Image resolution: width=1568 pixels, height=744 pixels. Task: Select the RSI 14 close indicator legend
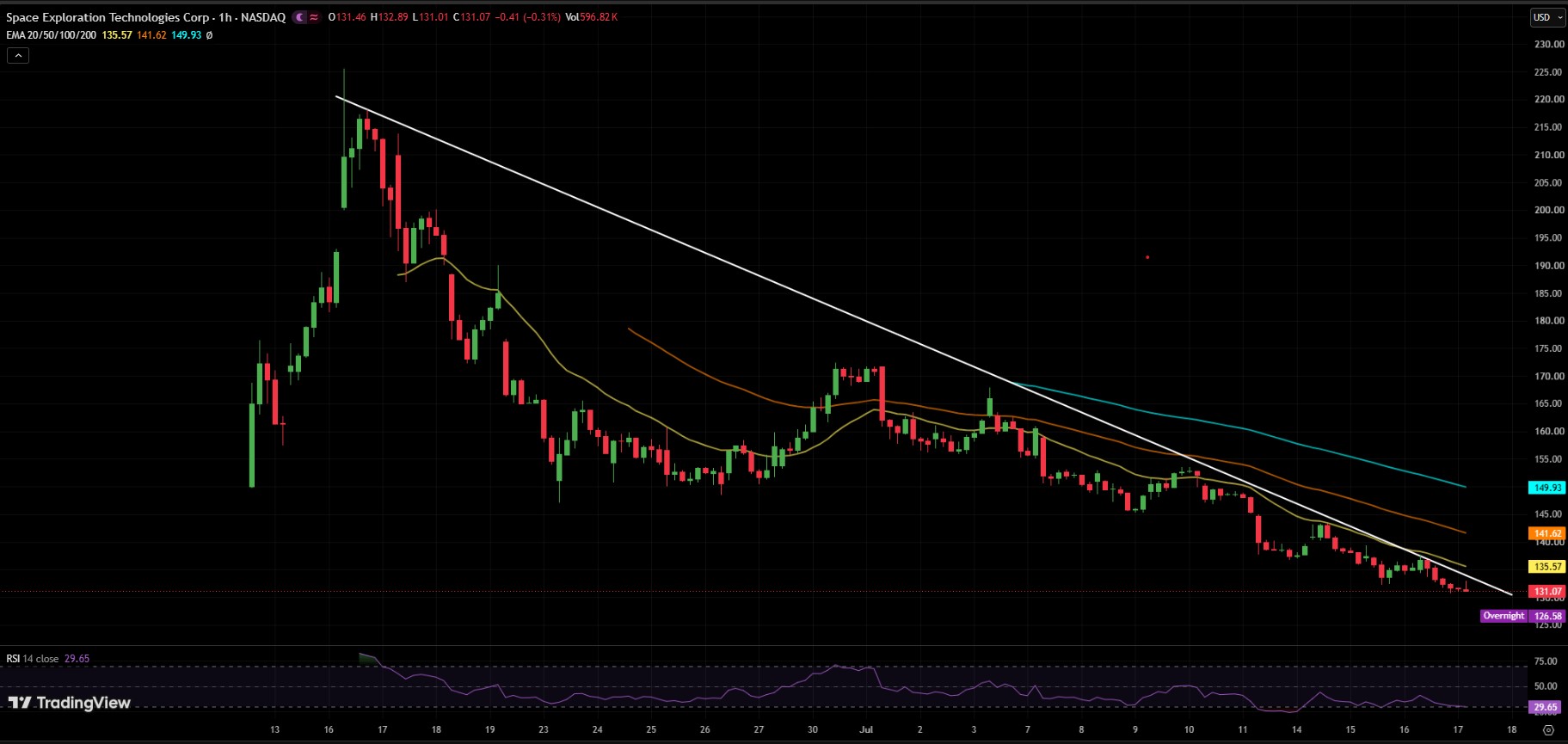33,659
